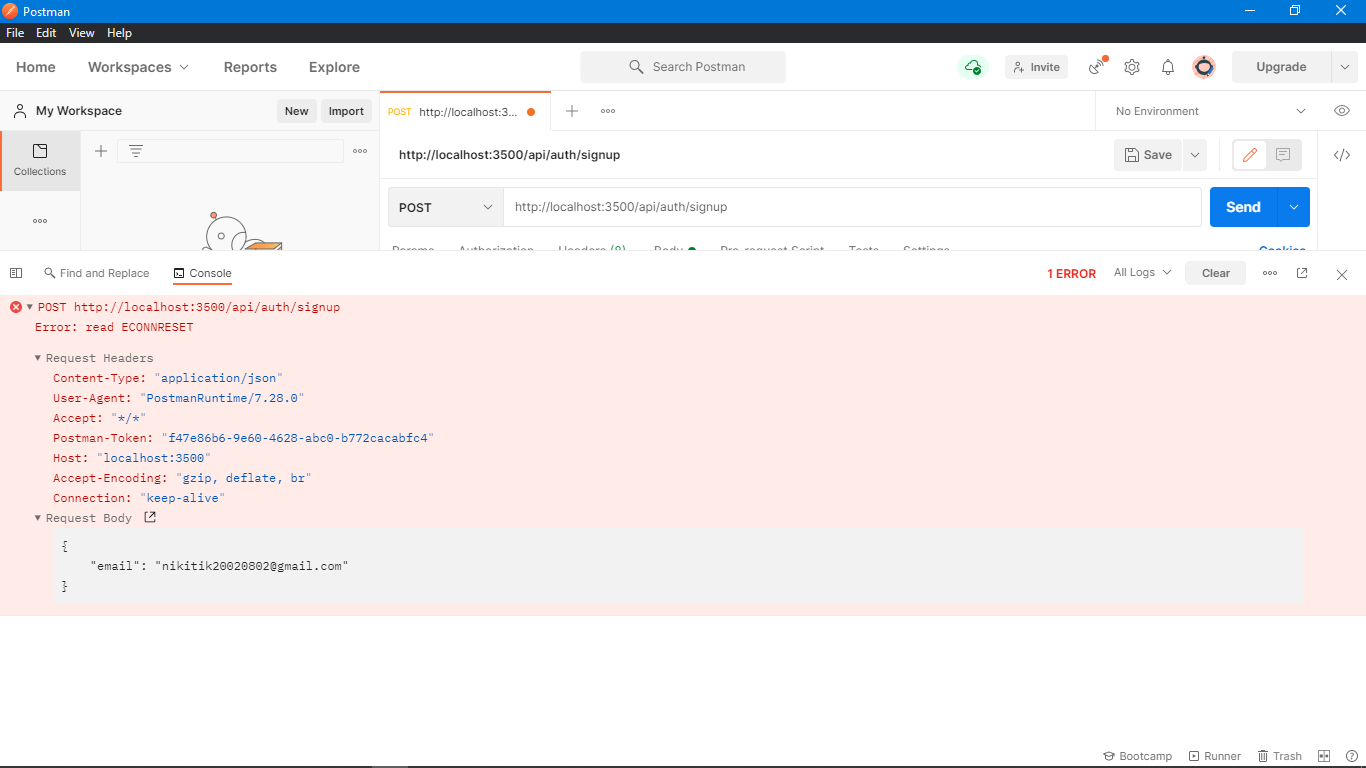Toggle the sidebar panel icon in footer
The height and width of the screenshot is (768, 1366).
16,273
